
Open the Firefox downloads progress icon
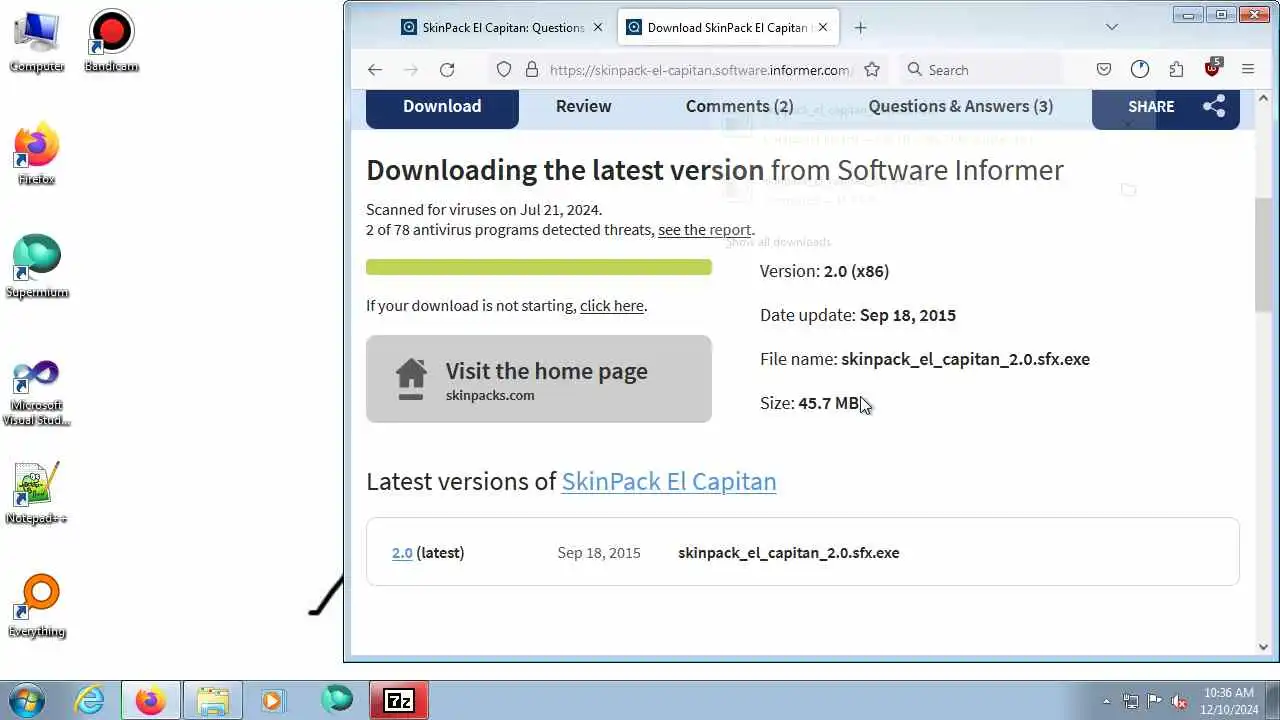click(x=1140, y=69)
